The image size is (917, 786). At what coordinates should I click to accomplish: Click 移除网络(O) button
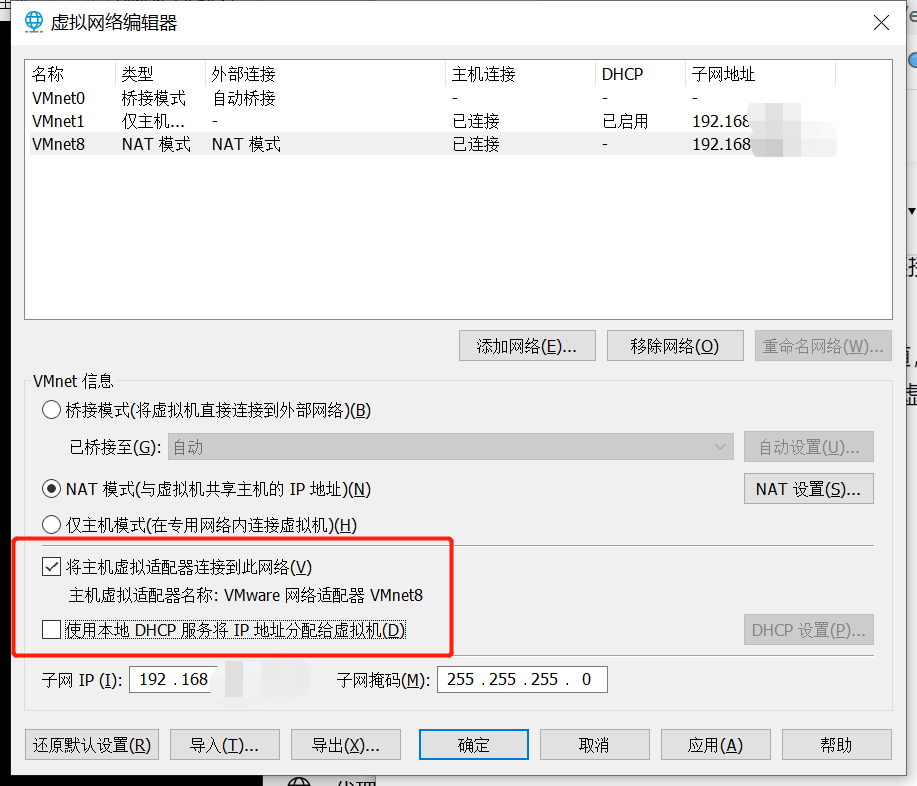click(675, 346)
